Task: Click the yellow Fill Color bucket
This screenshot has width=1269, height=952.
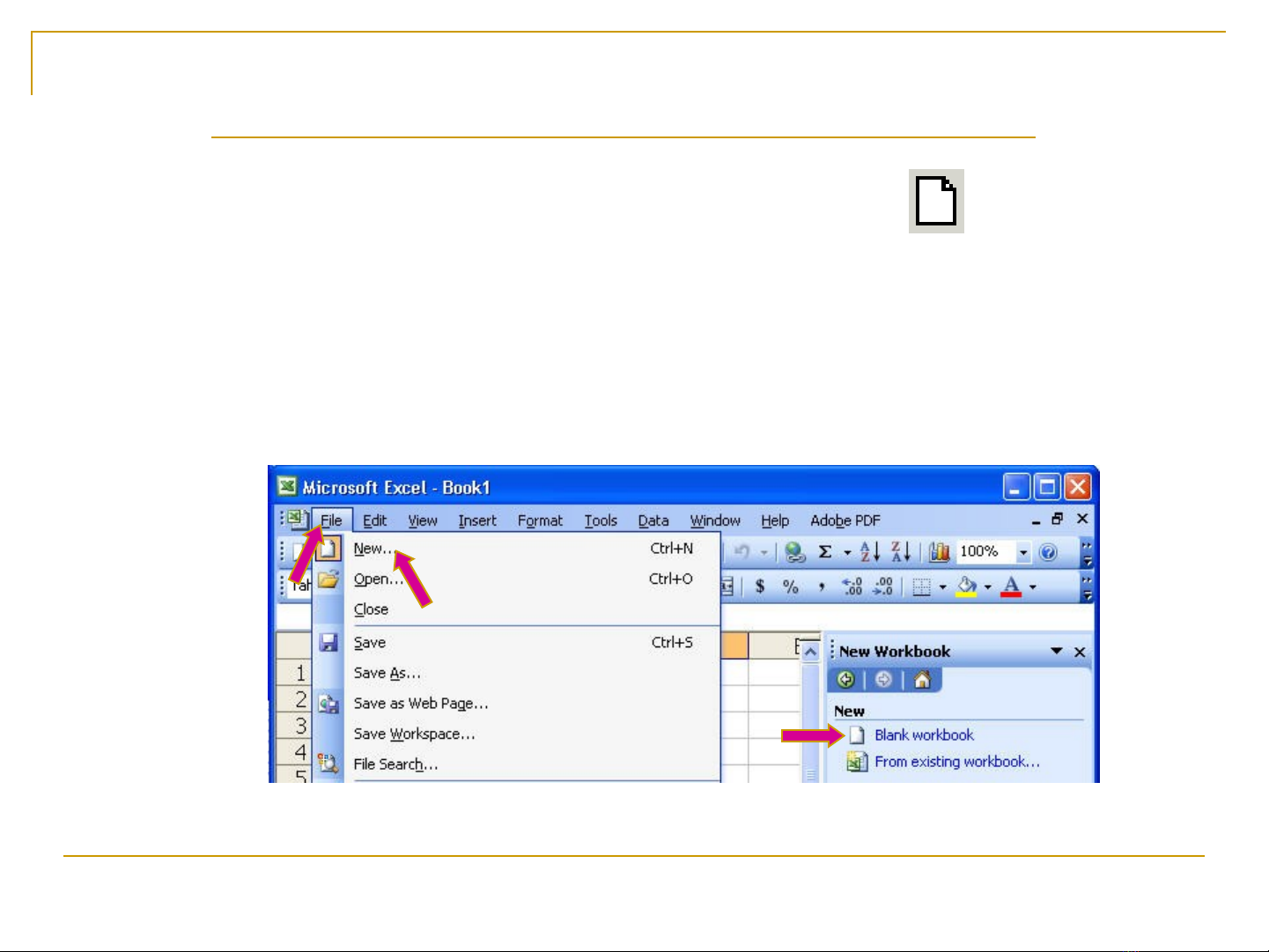Action: click(966, 587)
